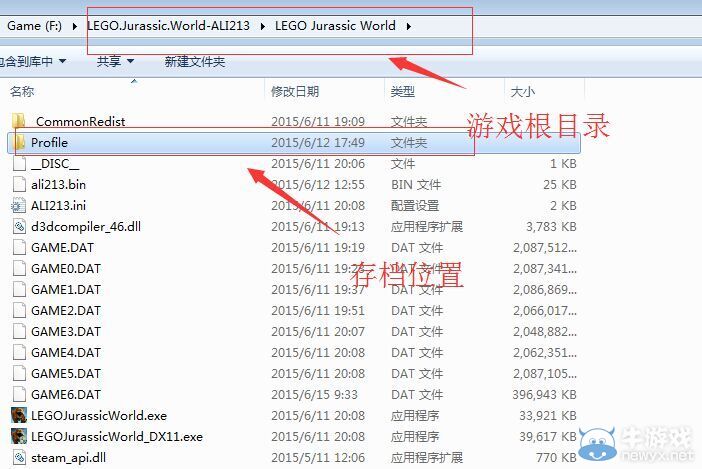
Task: Select the GAME5.DAT file name
Action: 66,374
